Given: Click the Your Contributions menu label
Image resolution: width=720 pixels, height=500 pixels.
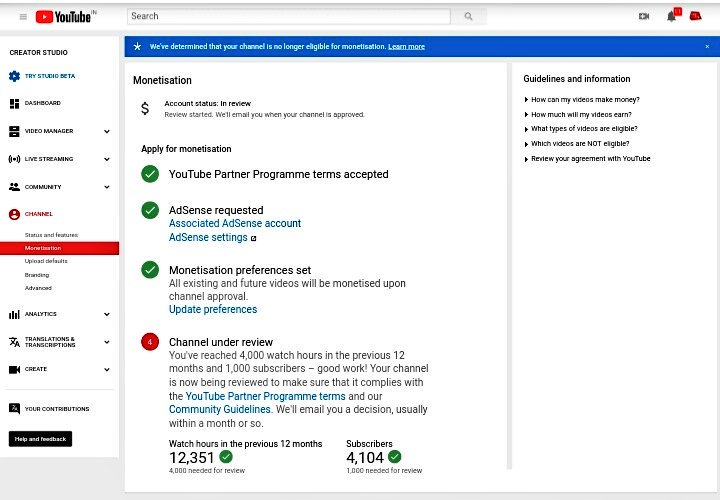Looking at the screenshot, I should coord(57,409).
